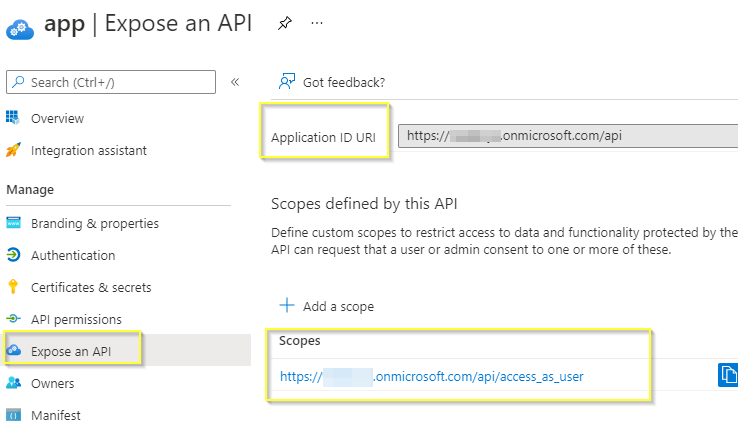The height and width of the screenshot is (442, 738).
Task: Click Add a scope
Action: coord(338,307)
